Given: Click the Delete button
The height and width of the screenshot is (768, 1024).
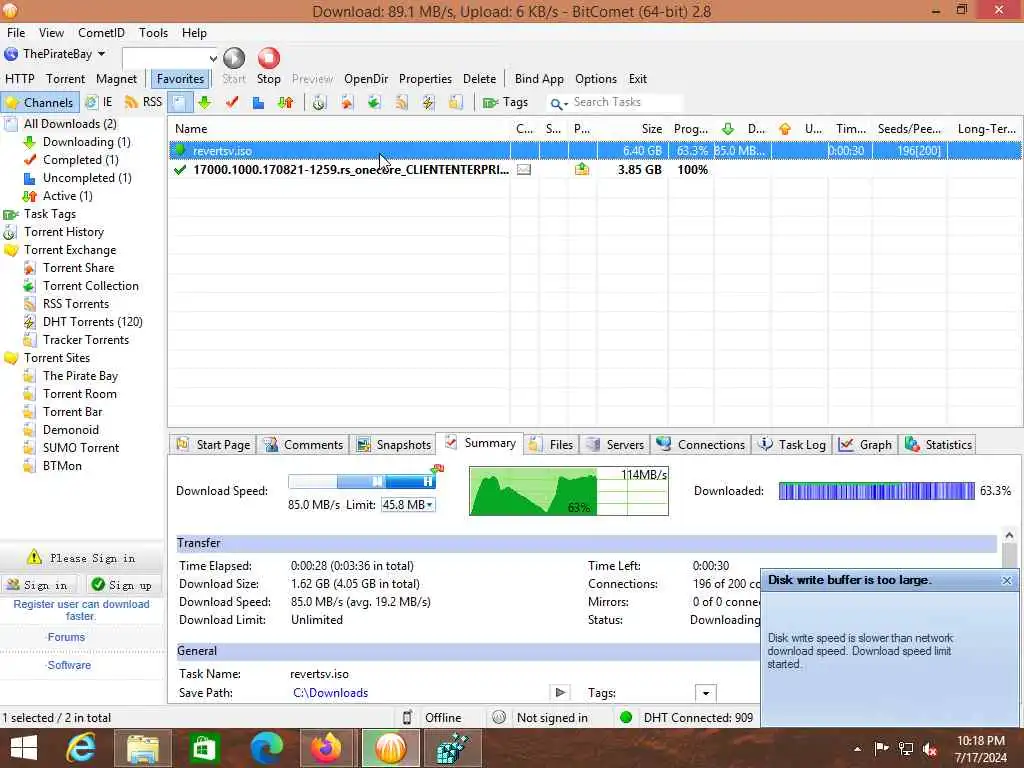Looking at the screenshot, I should pyautogui.click(x=479, y=79).
